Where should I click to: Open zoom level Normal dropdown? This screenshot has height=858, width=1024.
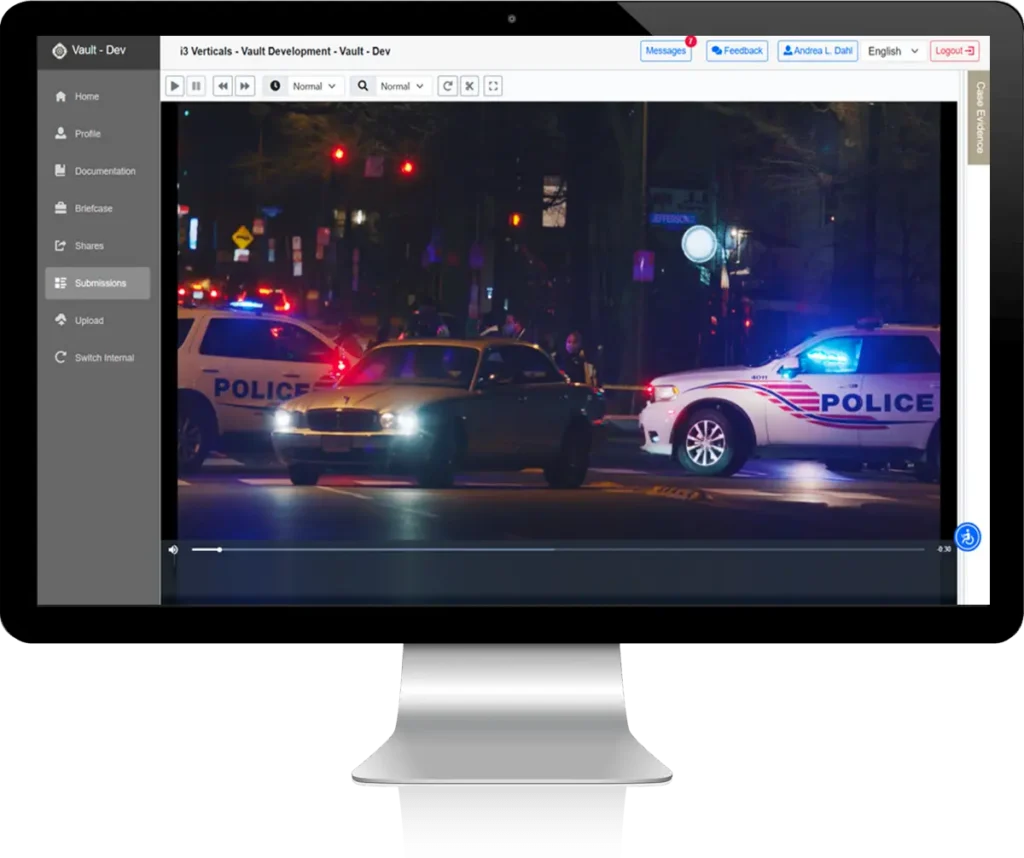click(403, 86)
